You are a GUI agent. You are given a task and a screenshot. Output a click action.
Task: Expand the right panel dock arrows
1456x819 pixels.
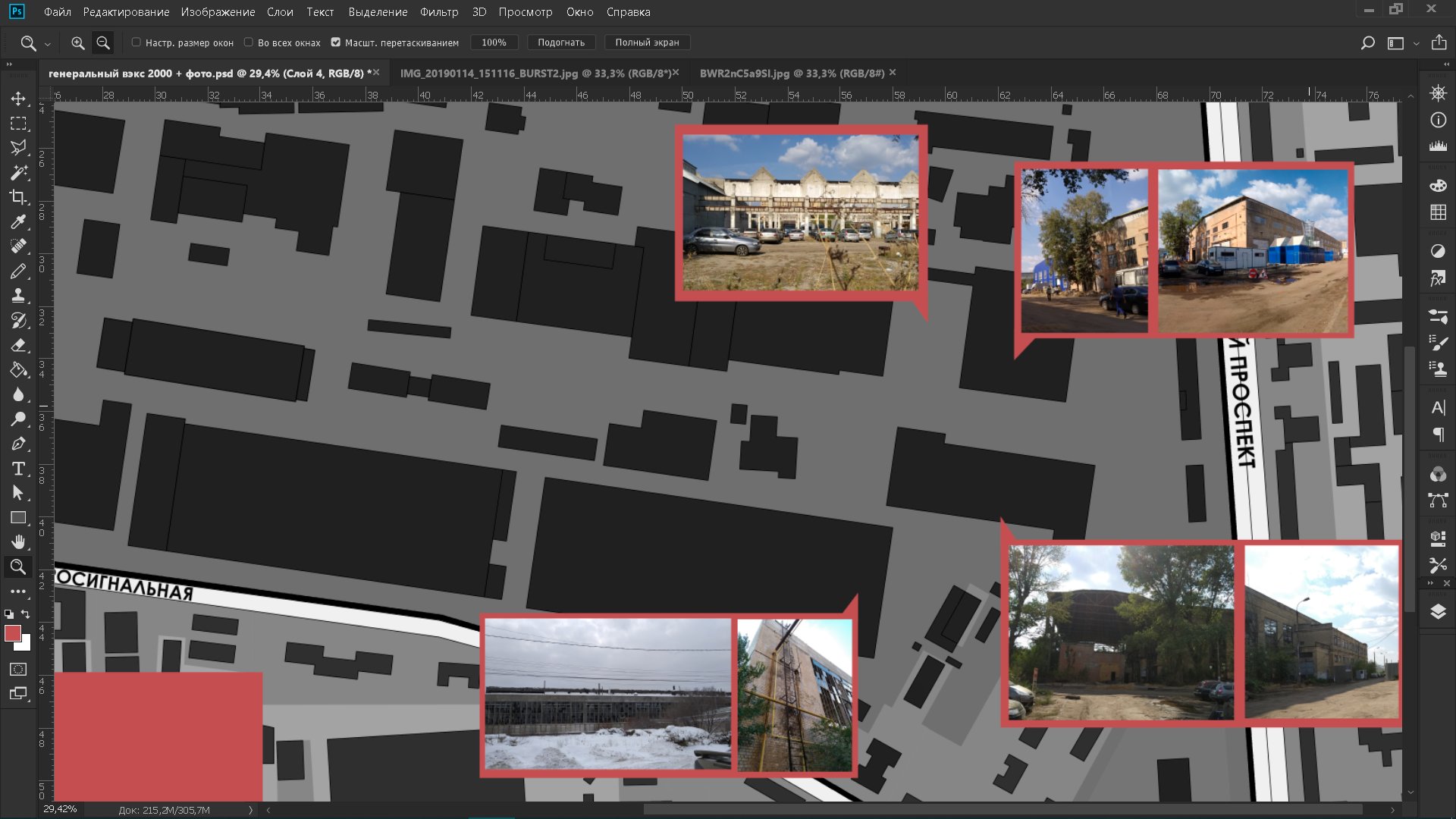1447,64
